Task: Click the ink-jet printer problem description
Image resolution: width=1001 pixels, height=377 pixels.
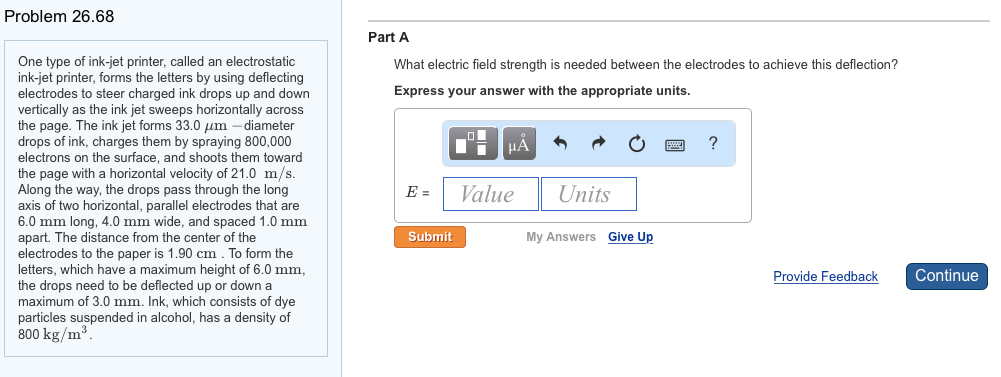Action: pos(163,198)
